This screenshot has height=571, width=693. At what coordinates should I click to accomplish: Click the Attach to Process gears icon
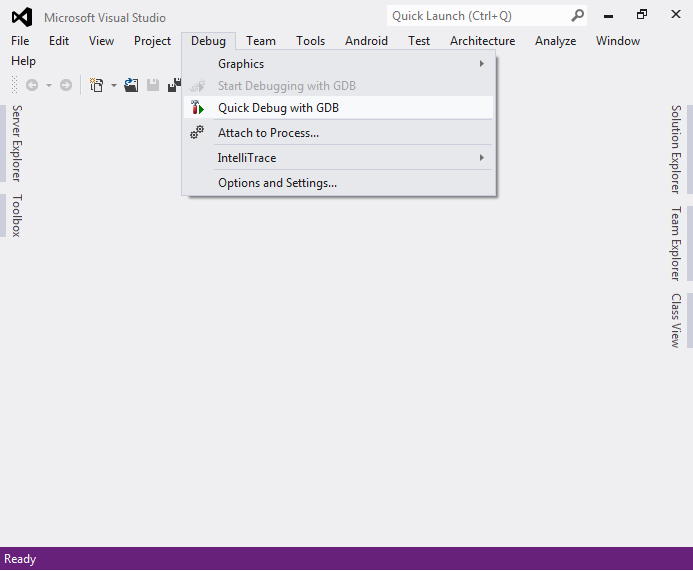coord(197,132)
